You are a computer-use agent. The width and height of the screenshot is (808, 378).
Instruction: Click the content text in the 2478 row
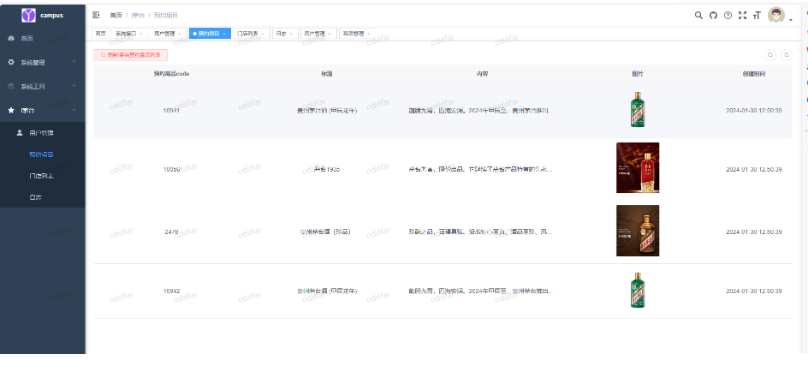(x=480, y=232)
